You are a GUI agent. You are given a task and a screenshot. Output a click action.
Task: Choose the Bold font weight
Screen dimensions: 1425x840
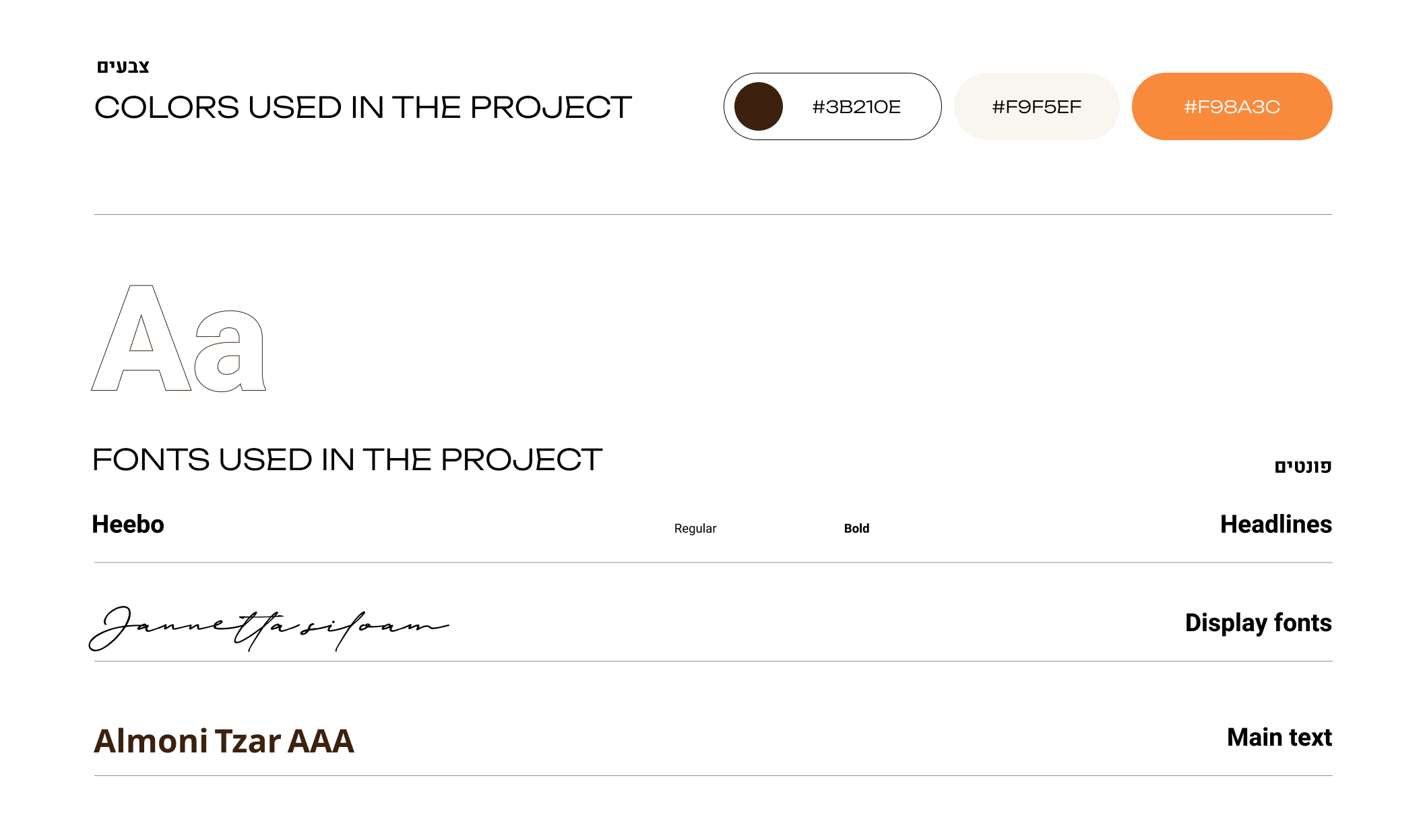(856, 529)
